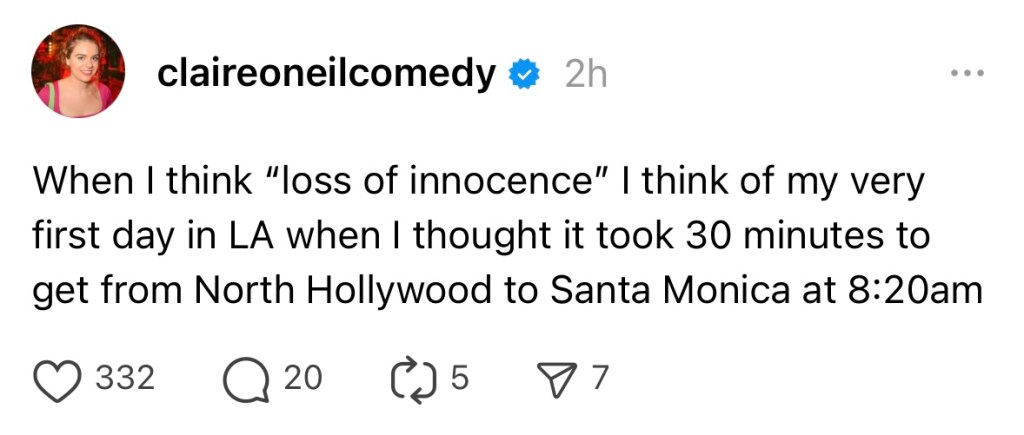Click the 2h timestamp
The height and width of the screenshot is (435, 1024).
[585, 74]
